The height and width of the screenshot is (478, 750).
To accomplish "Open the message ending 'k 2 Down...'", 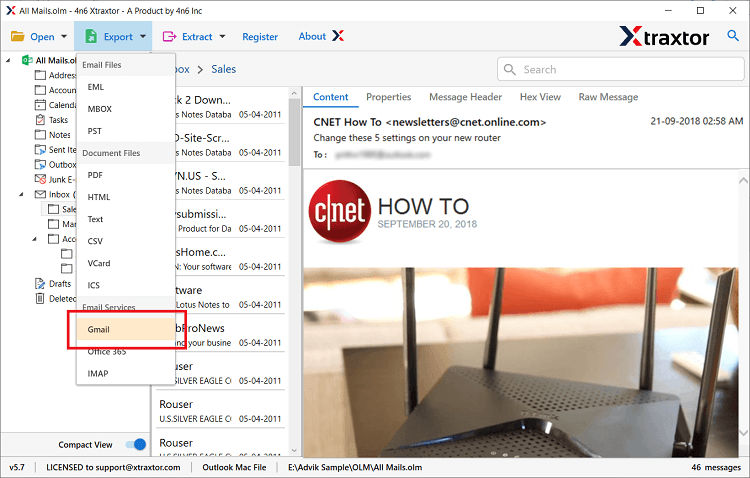I will pos(220,107).
